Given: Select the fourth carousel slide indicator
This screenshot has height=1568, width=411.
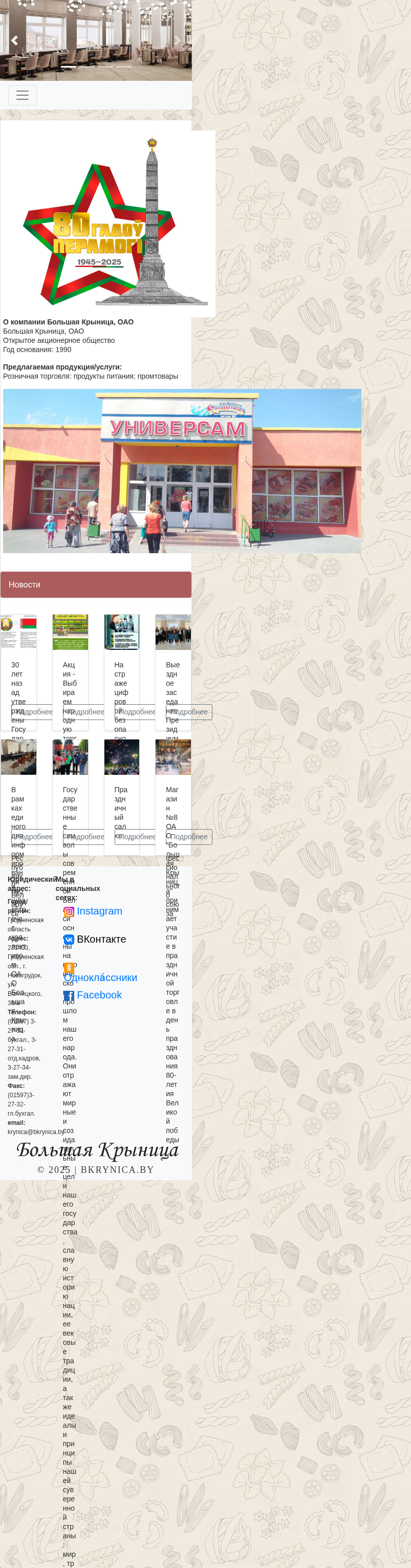Looking at the screenshot, I should 123,67.
